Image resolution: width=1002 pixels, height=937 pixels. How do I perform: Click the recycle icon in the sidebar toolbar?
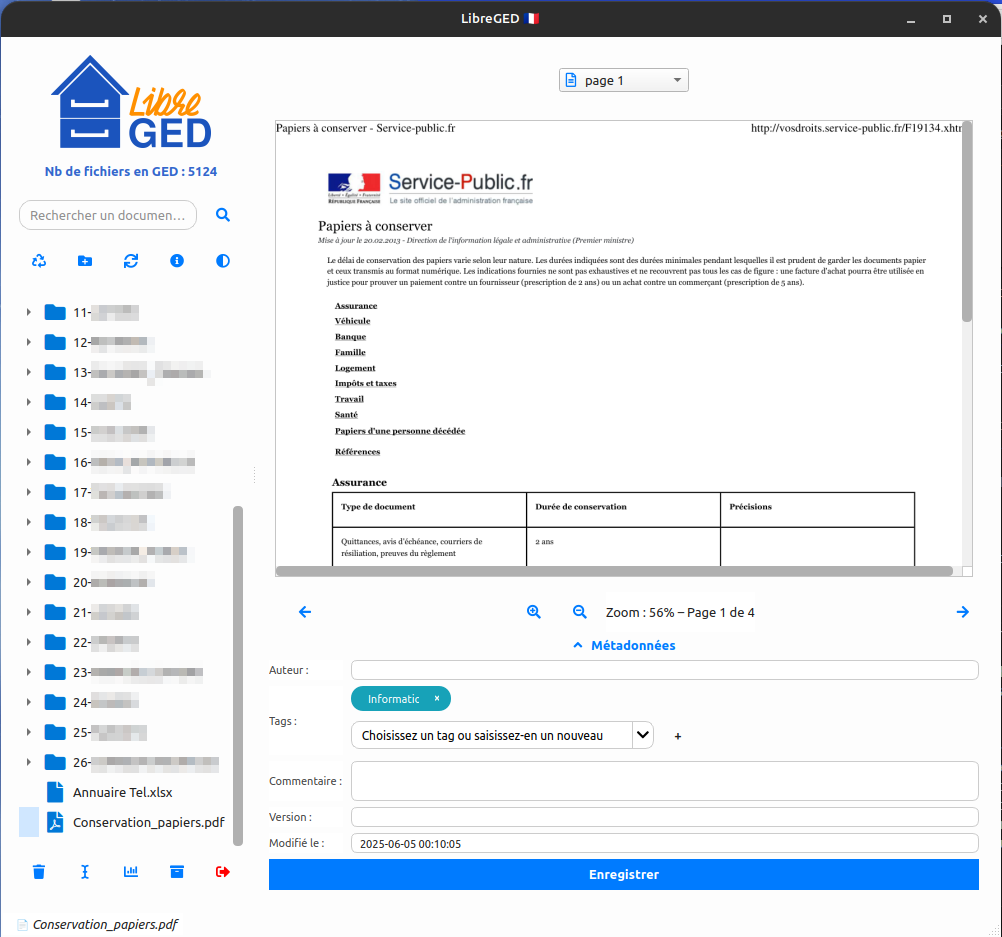point(39,261)
